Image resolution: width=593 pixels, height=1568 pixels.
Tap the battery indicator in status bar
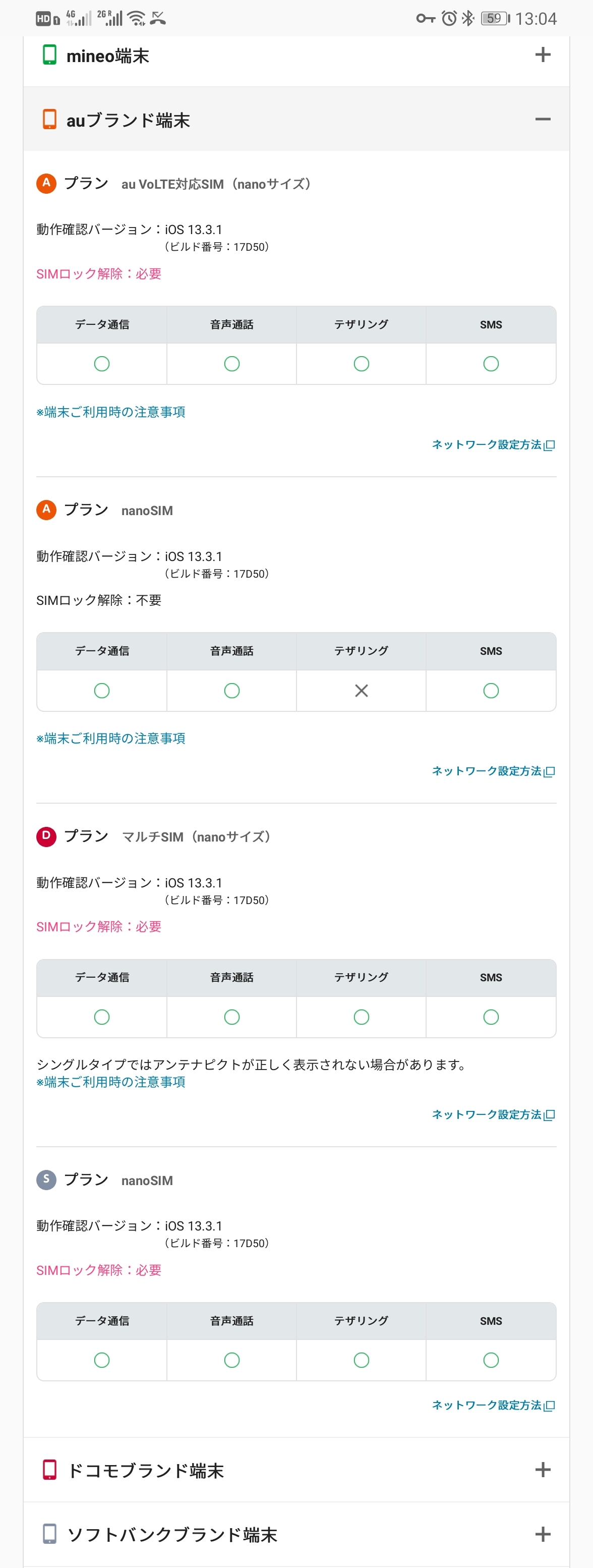coord(495,18)
